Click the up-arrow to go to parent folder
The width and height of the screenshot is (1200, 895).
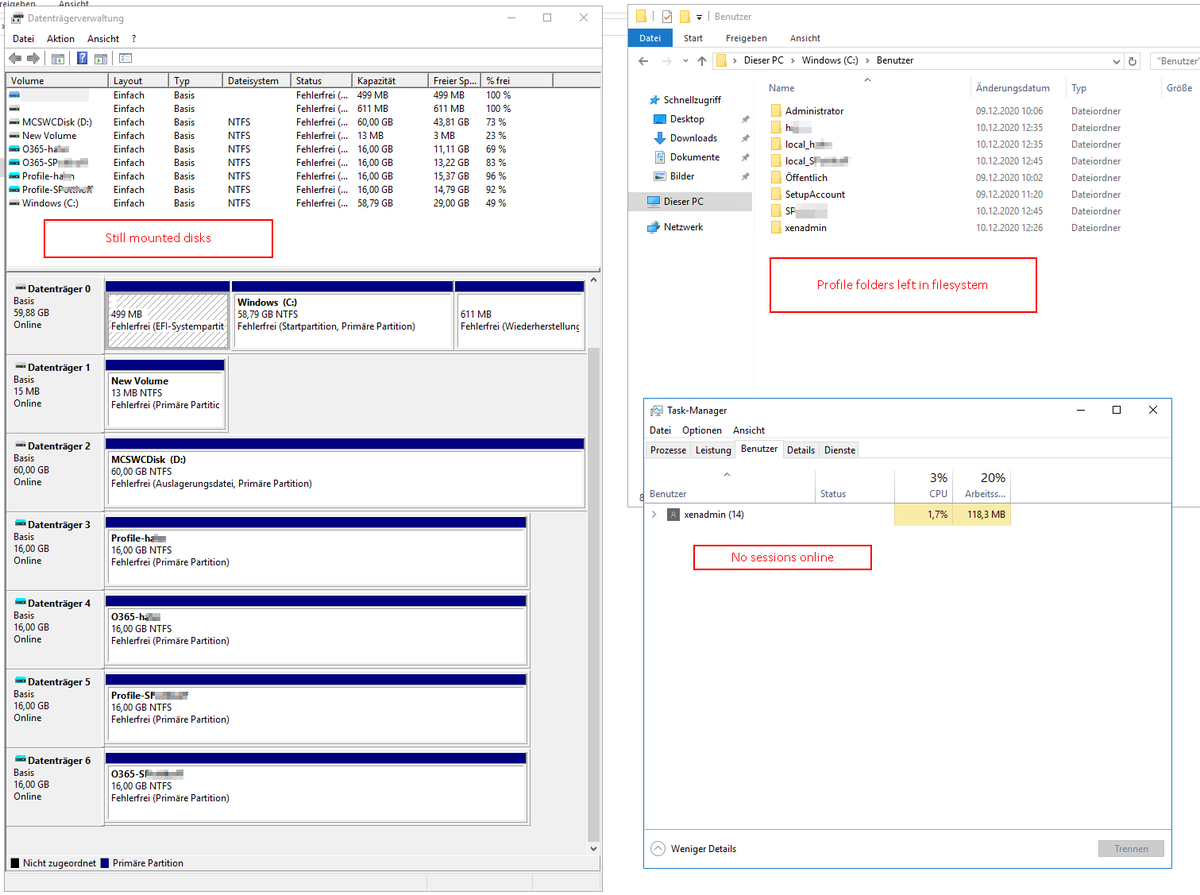point(701,61)
